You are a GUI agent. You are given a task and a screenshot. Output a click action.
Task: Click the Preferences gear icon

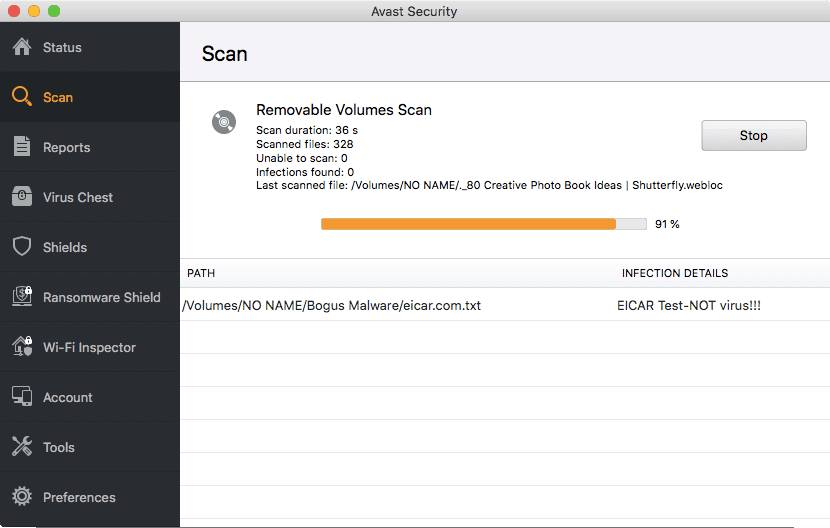(x=22, y=496)
